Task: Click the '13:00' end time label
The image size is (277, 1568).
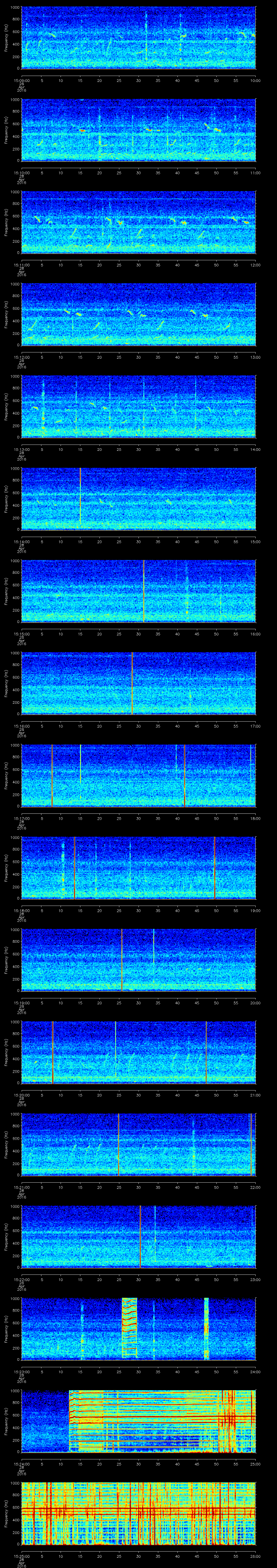Action: 255,358
